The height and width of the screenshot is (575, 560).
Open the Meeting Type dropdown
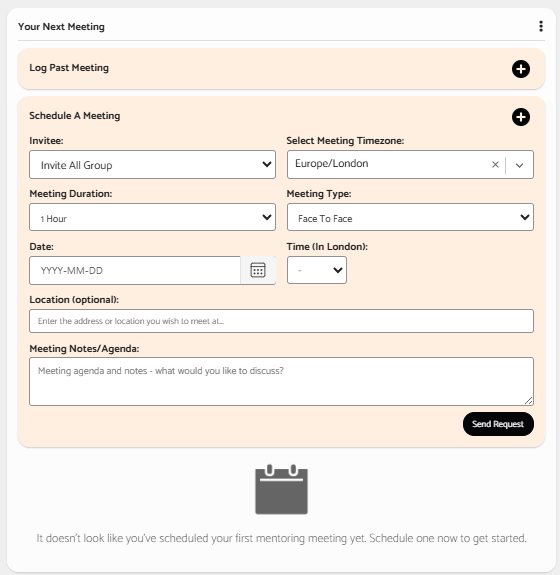point(410,217)
